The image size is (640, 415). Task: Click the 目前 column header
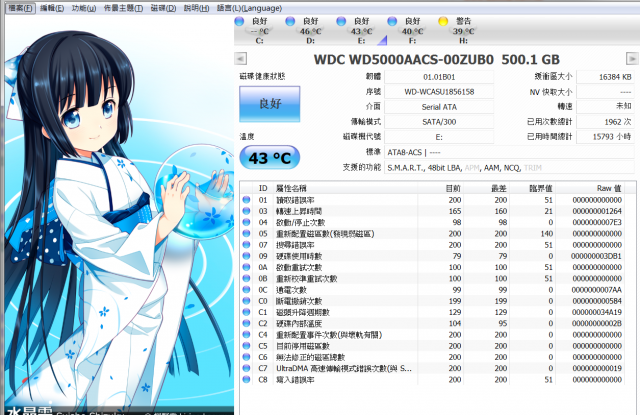(x=440, y=188)
